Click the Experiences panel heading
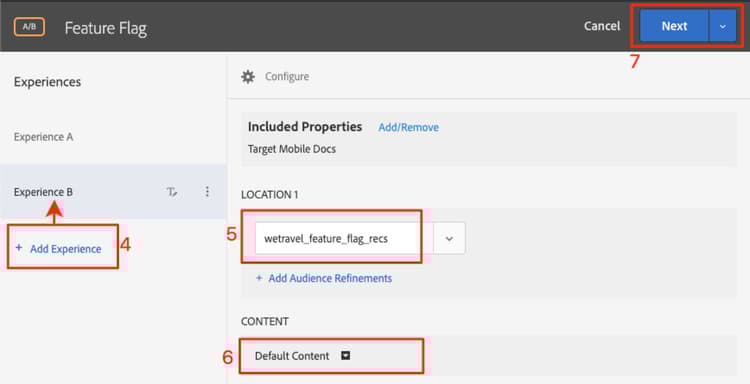Screen dimensions: 750x384 47,82
